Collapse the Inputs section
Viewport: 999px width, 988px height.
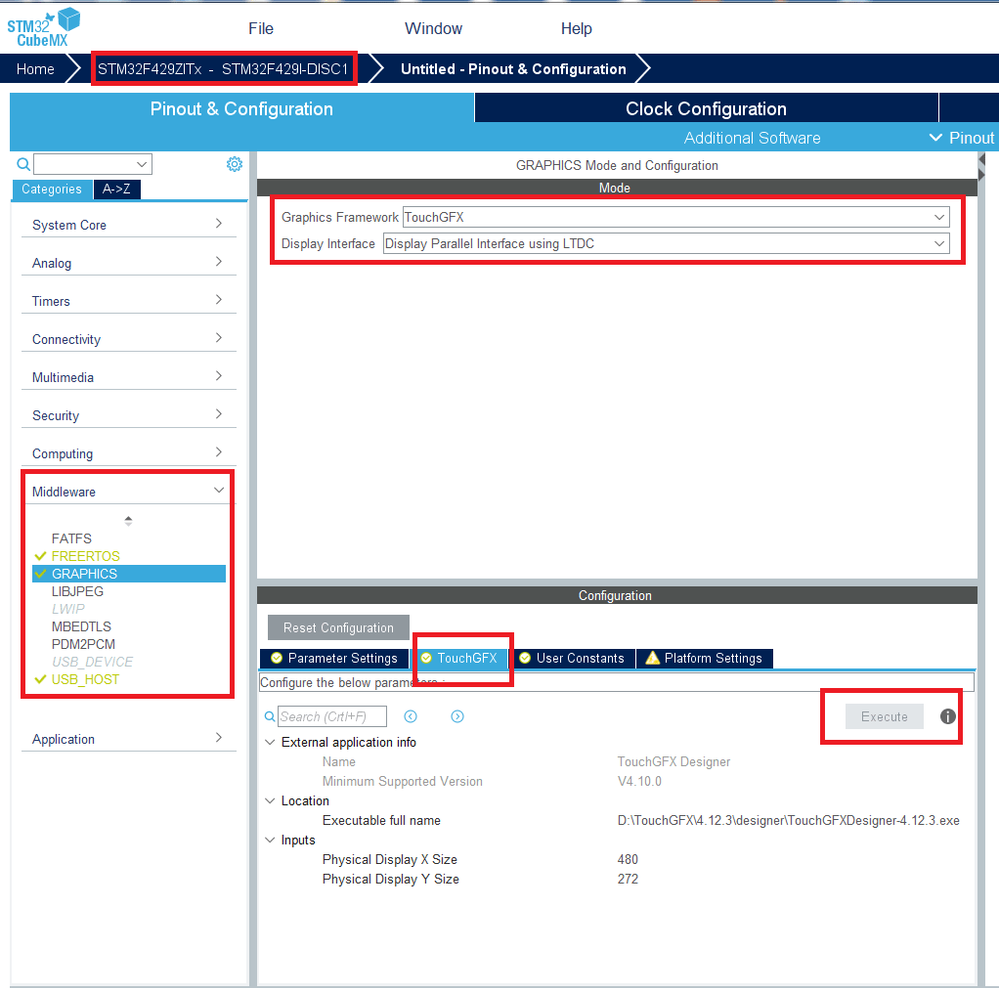(x=270, y=840)
